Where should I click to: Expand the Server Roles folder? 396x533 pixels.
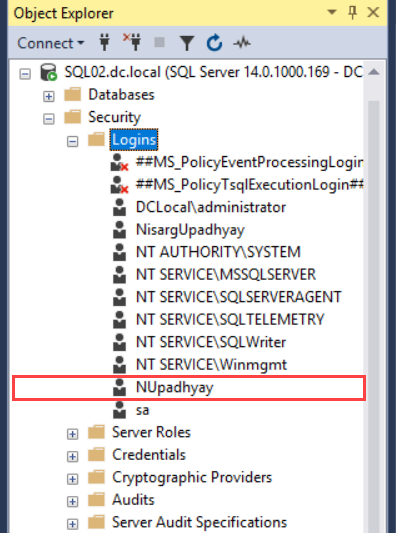[x=72, y=434]
